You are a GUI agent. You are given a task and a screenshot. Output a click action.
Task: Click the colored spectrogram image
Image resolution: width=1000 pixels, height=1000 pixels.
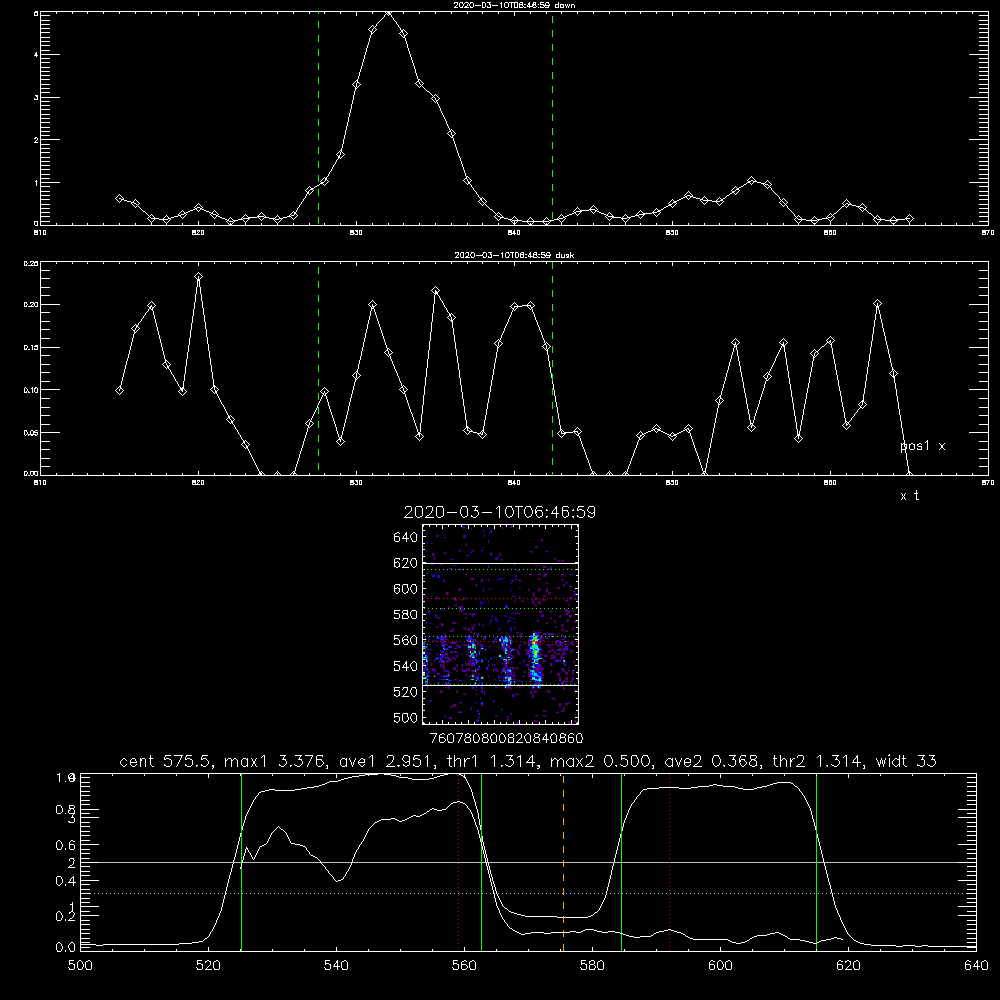point(500,624)
